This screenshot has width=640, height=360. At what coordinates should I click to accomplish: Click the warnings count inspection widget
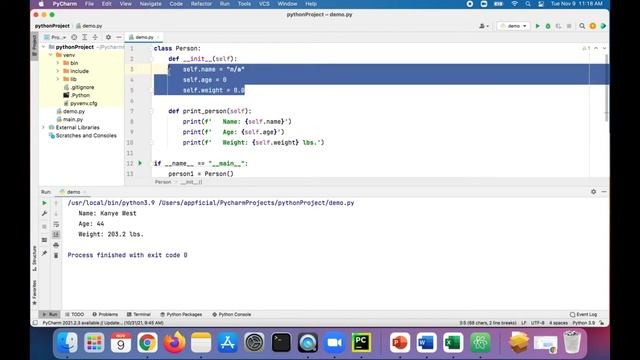coord(586,48)
